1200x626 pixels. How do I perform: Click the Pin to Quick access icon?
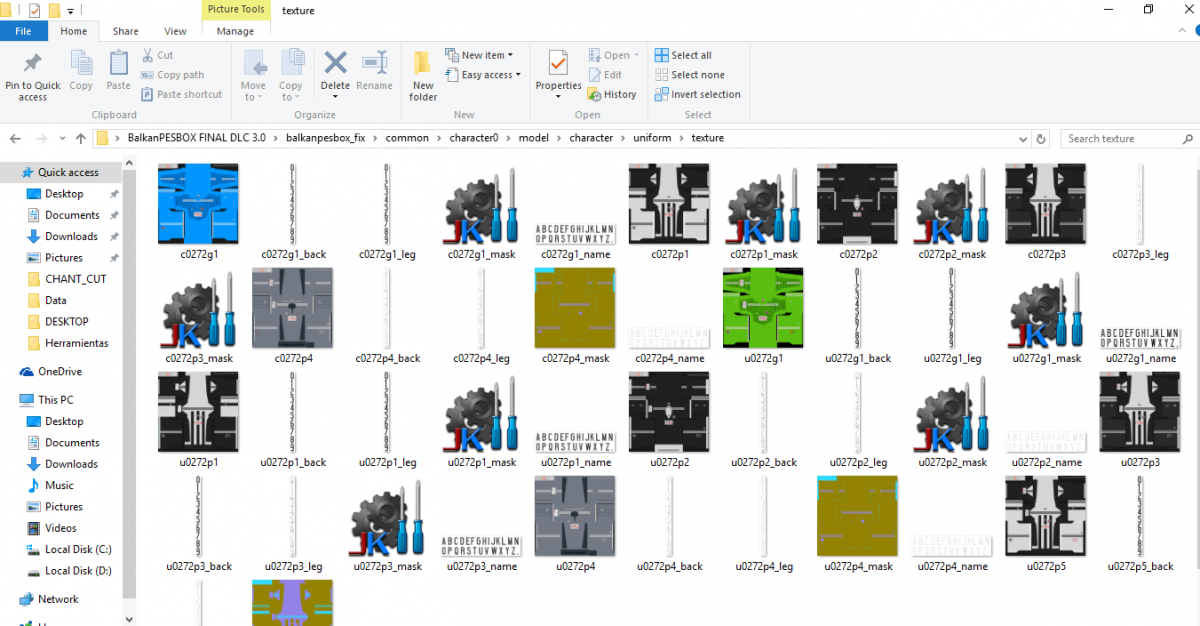(x=32, y=64)
